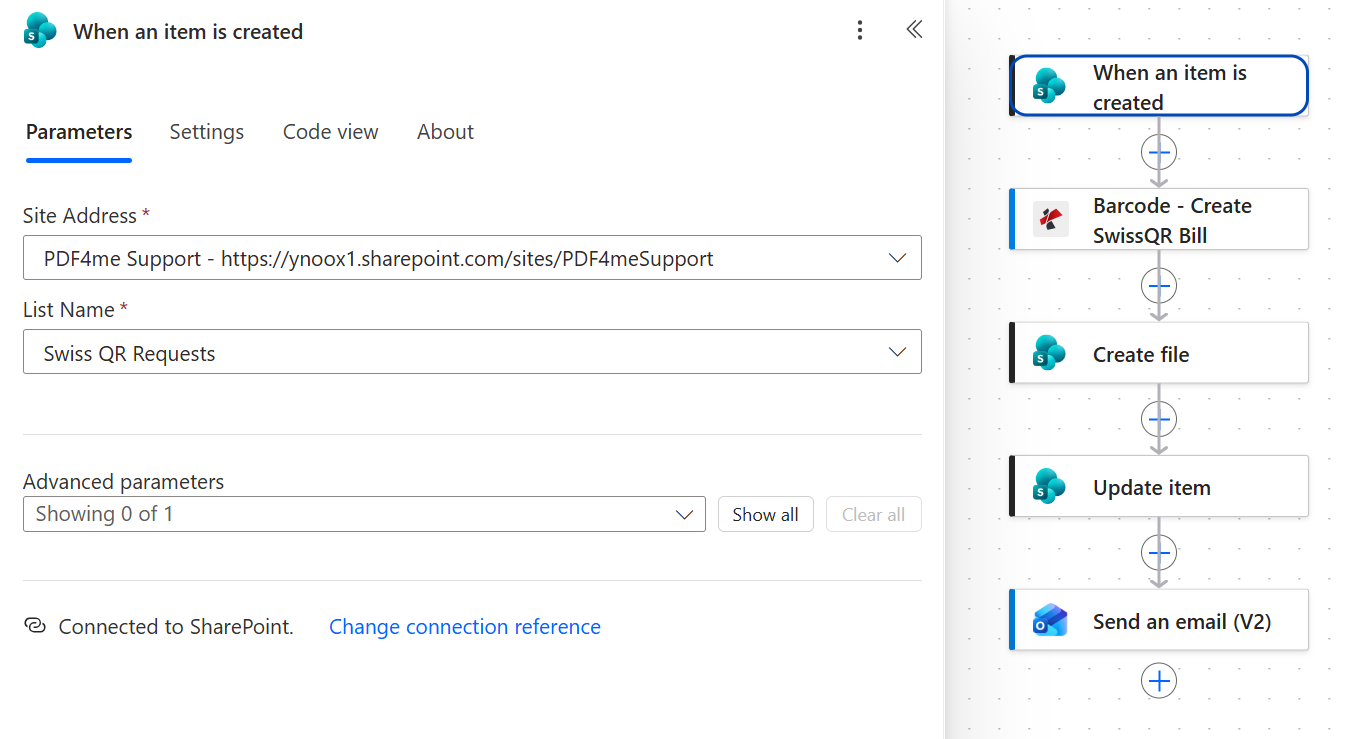
Task: Insert step below Barcode - Create SwissQR Bill
Action: coord(1159,286)
